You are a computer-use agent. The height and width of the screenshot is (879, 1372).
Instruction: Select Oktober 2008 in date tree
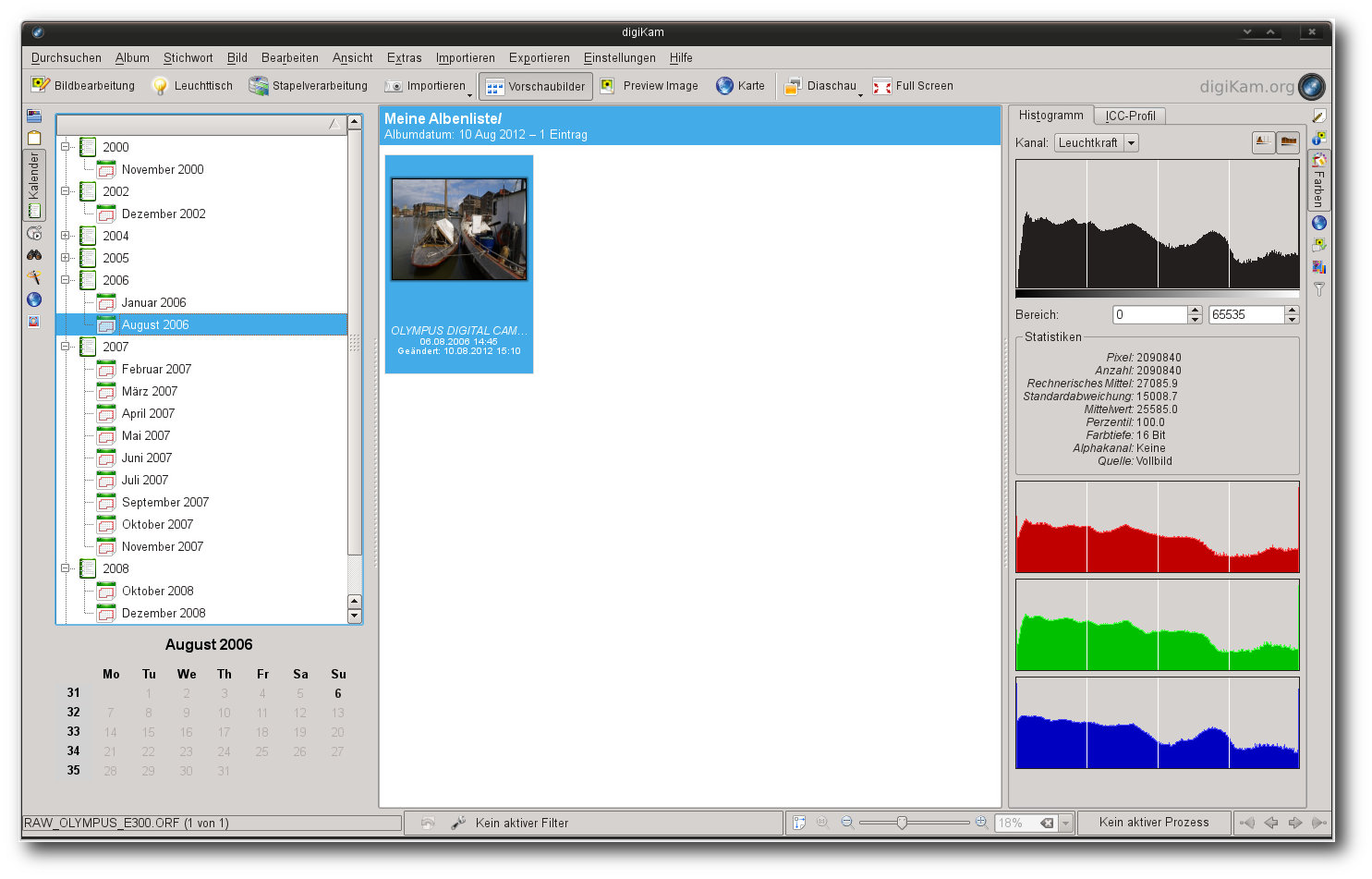pyautogui.click(x=157, y=591)
